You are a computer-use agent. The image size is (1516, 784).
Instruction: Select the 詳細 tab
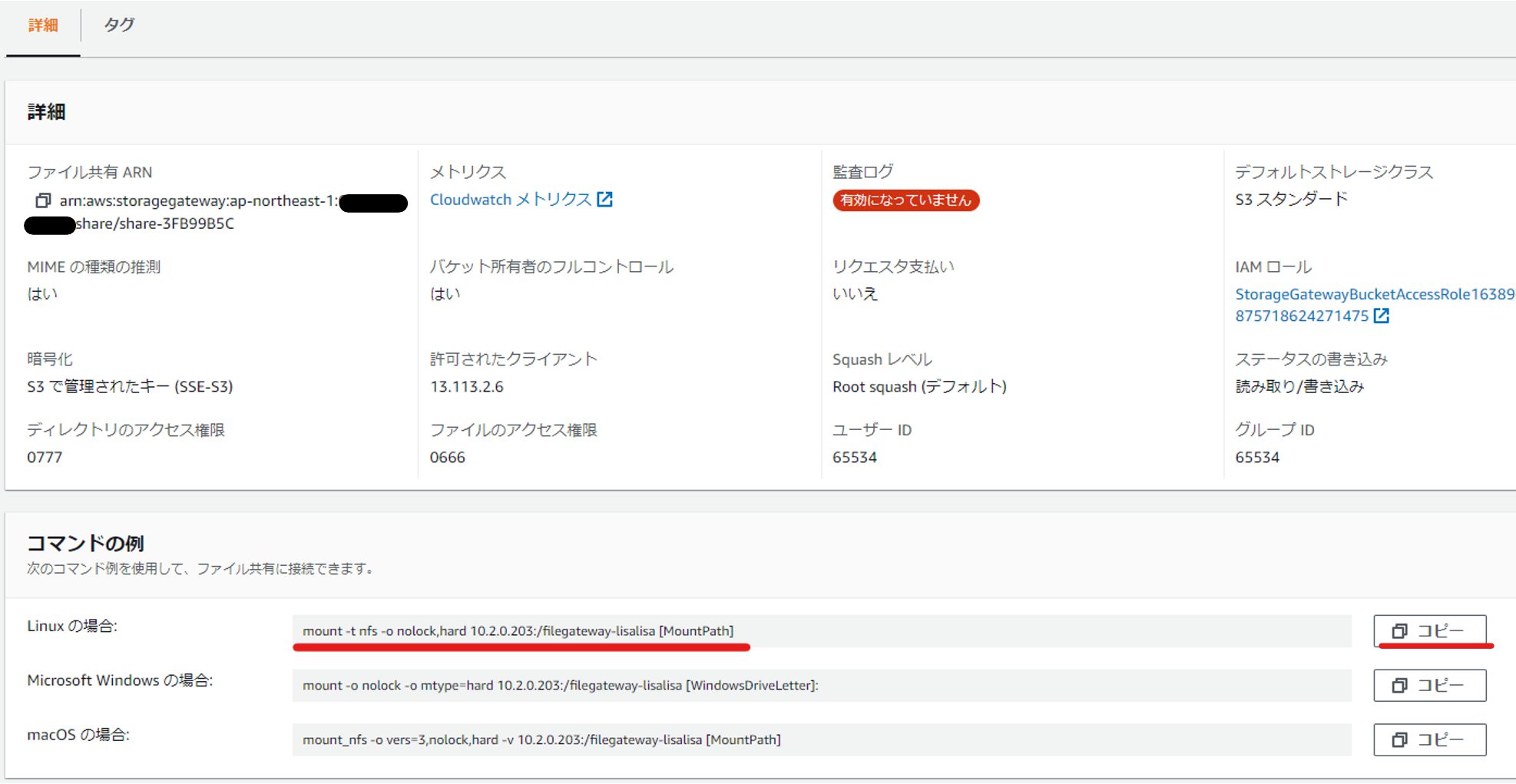[43, 25]
